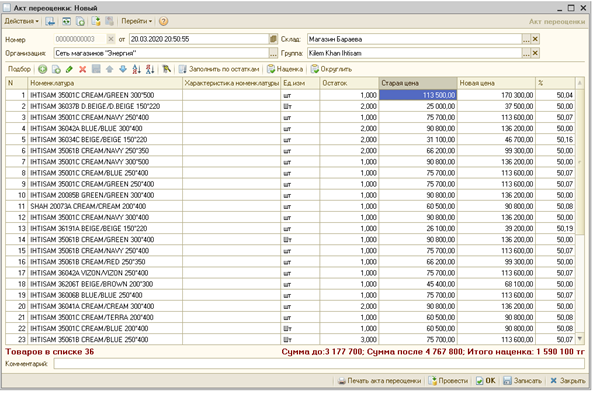Add a new row with green plus icon
This screenshot has width=593, height=393.
click(43, 69)
